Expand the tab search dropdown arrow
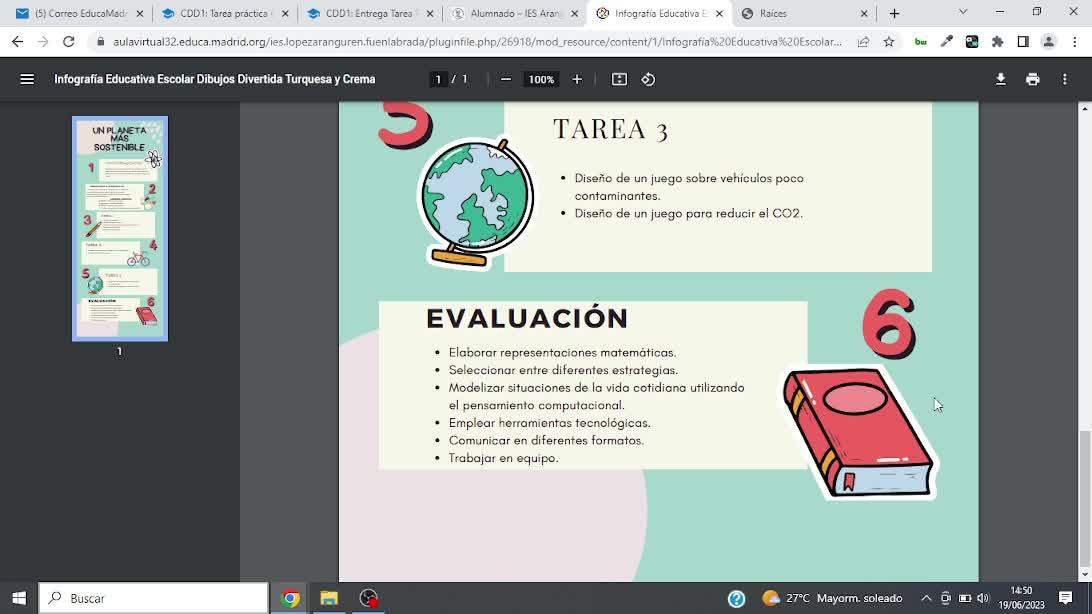Viewport: 1092px width, 614px height. [963, 12]
